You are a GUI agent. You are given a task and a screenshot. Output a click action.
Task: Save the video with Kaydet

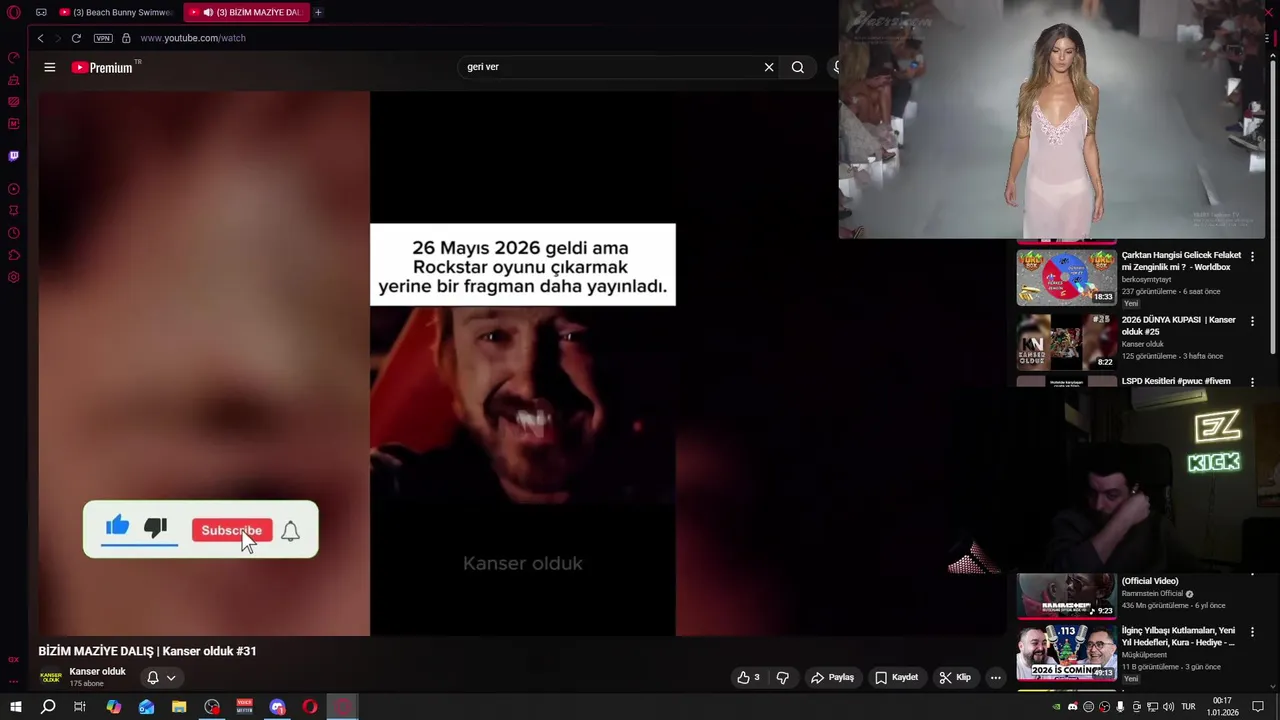point(896,678)
